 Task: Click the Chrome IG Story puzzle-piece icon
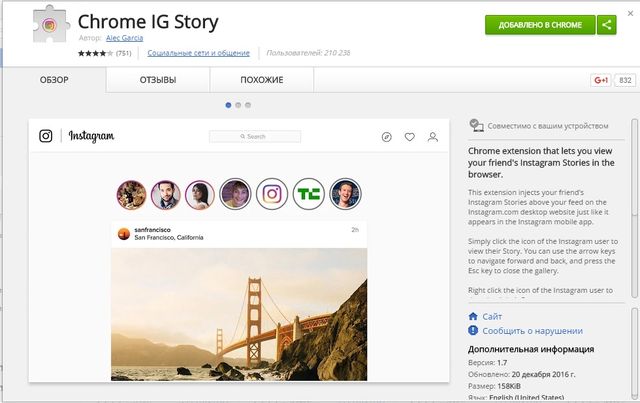(50, 24)
